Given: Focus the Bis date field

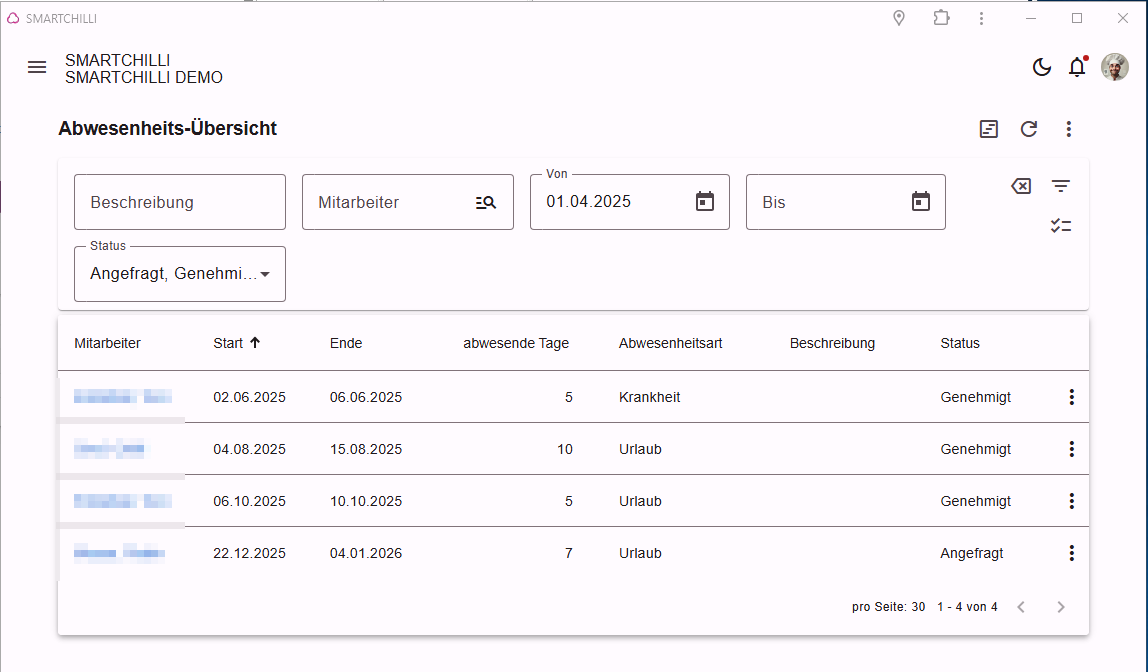Looking at the screenshot, I should (x=846, y=202).
